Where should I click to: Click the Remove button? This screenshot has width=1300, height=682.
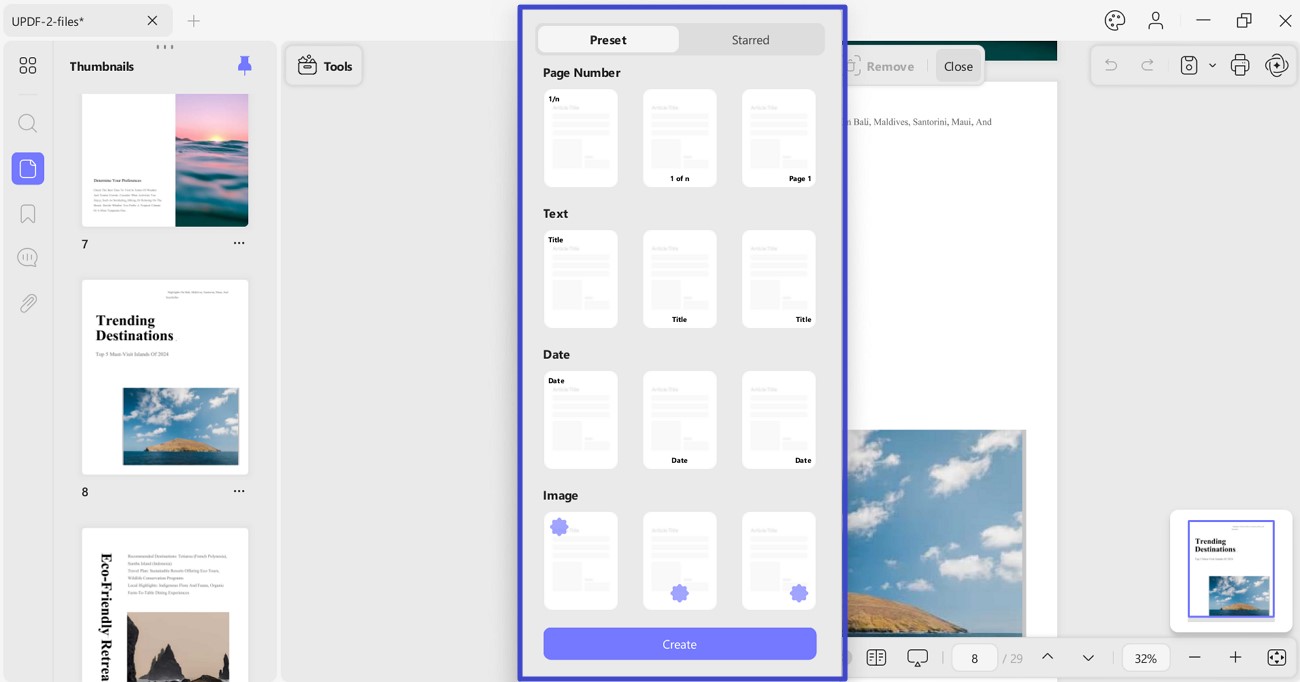pos(880,66)
